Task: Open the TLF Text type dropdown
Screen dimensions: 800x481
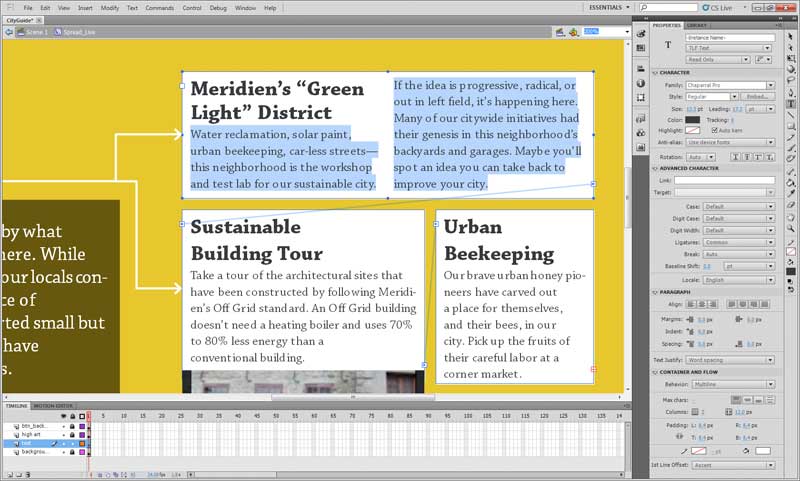Action: (x=728, y=48)
